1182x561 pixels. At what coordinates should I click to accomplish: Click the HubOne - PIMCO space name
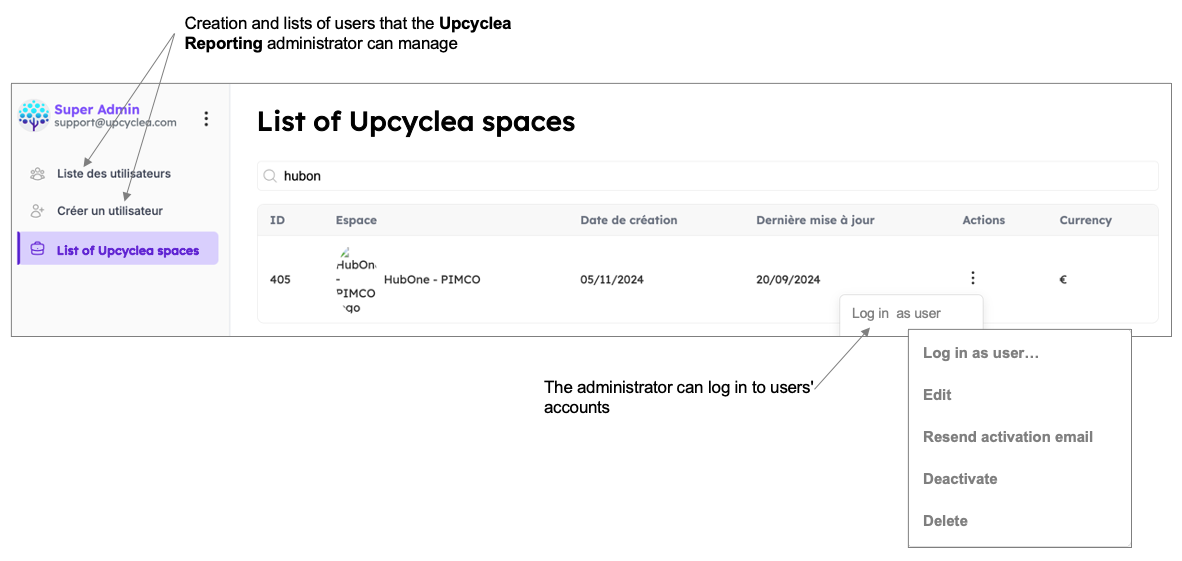(x=432, y=280)
